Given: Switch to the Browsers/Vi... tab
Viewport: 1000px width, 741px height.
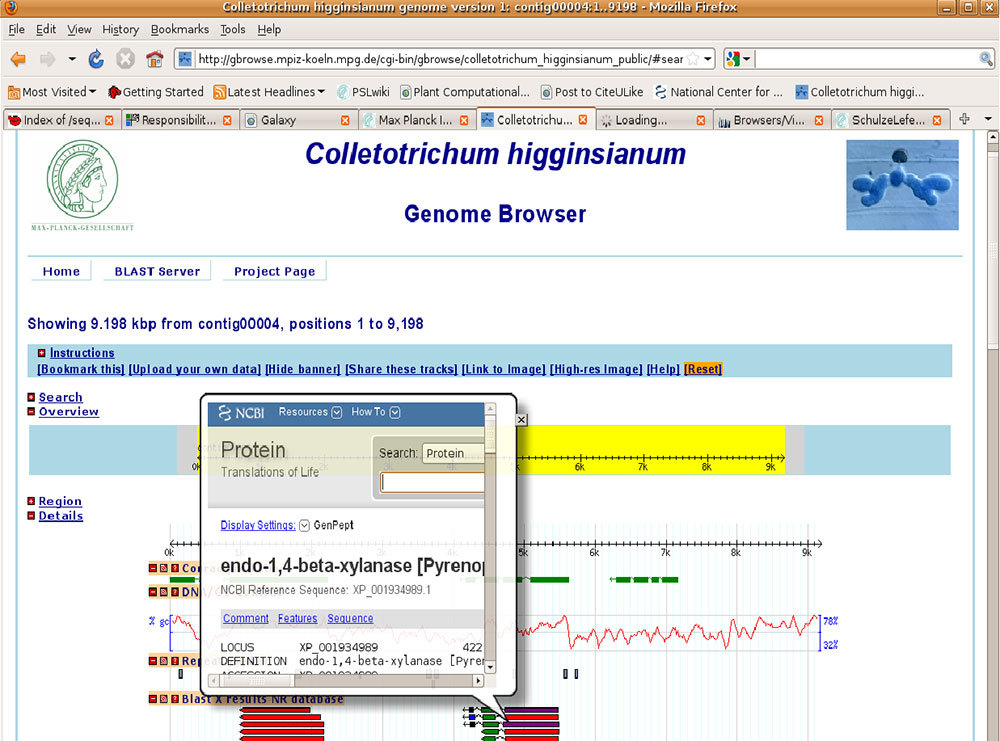Looking at the screenshot, I should click(770, 120).
